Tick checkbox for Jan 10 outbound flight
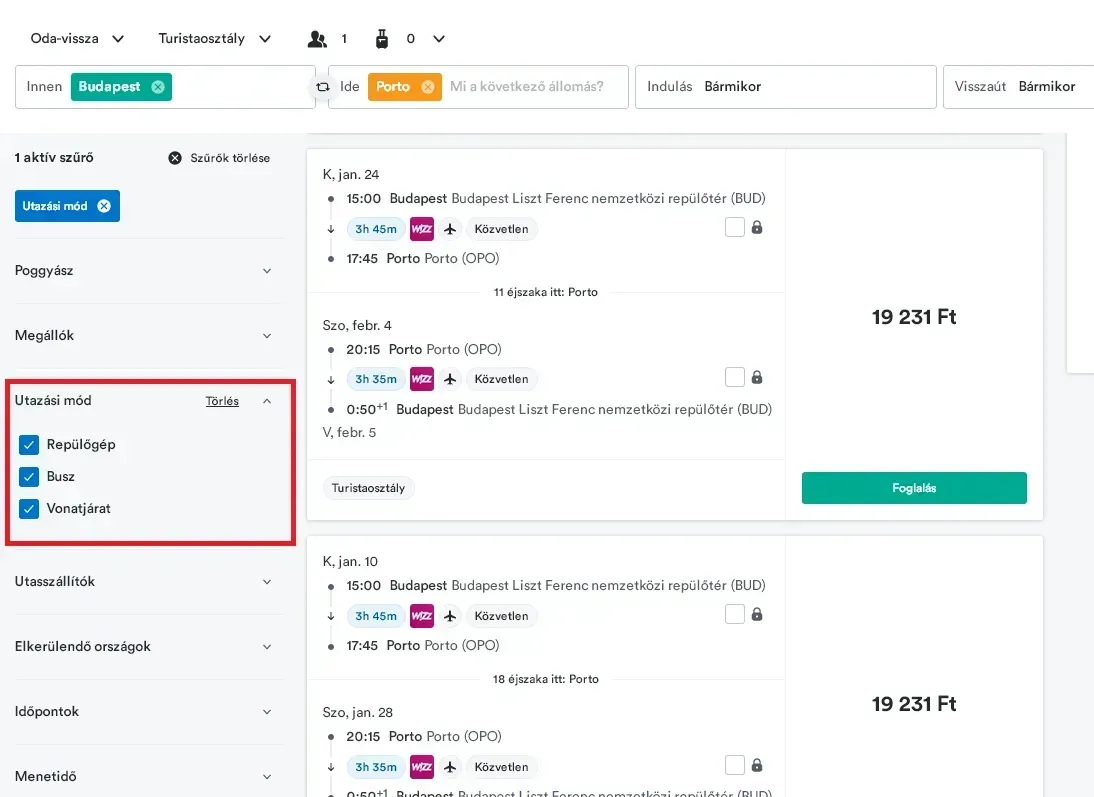This screenshot has height=797, width=1094. point(735,614)
